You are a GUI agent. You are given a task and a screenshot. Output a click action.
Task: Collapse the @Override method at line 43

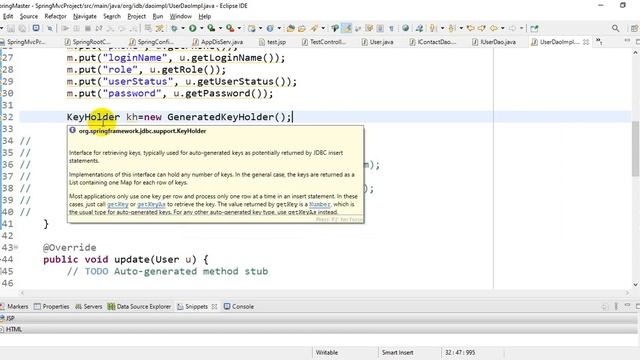pyautogui.click(x=16, y=247)
